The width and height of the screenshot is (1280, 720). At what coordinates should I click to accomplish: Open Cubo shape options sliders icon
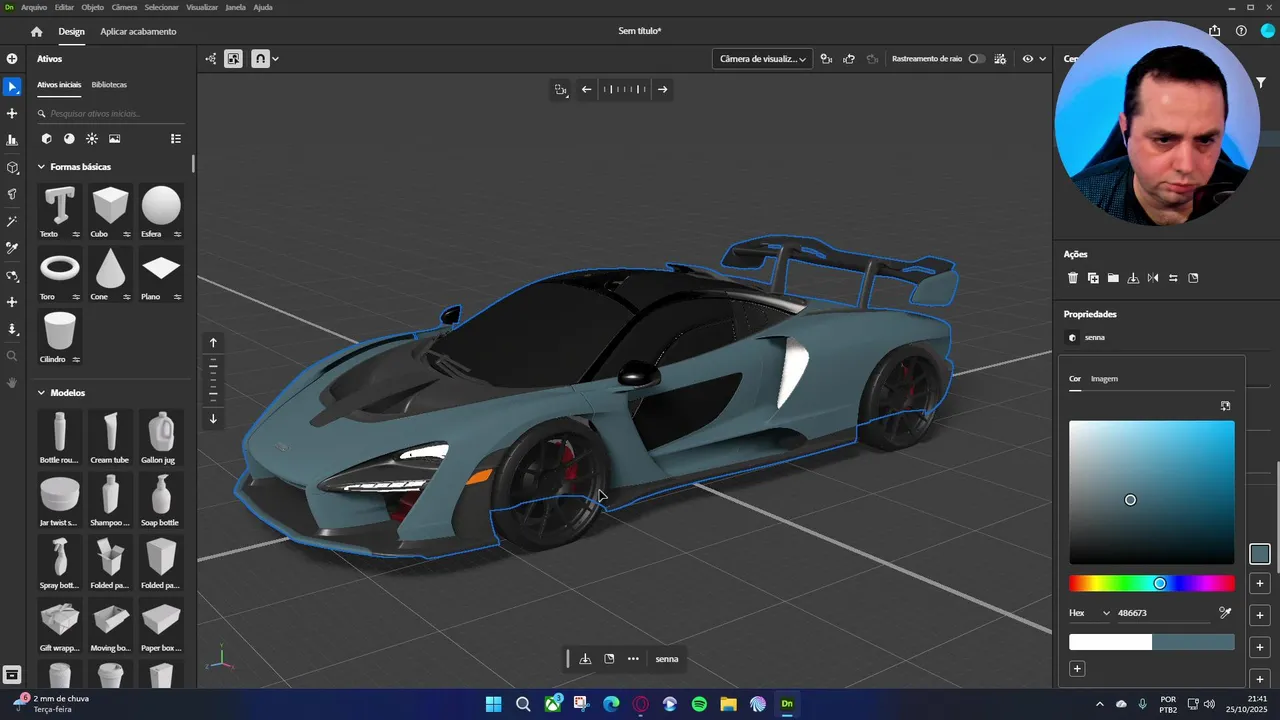127,234
